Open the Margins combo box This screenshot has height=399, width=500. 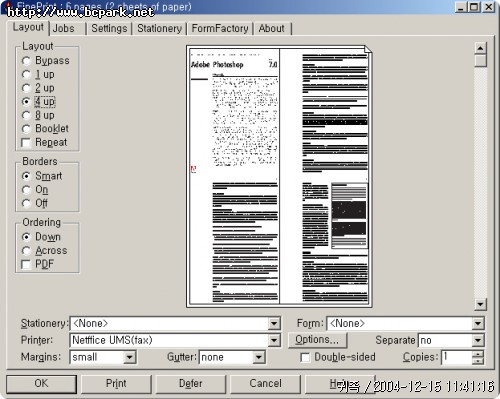(130, 357)
